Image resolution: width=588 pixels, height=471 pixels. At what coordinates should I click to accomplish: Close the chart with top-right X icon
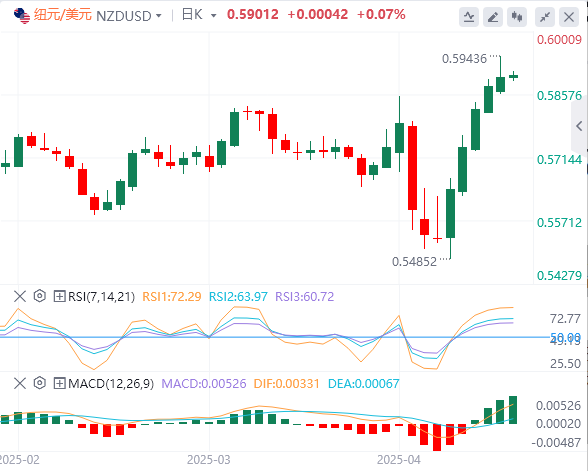pos(569,17)
